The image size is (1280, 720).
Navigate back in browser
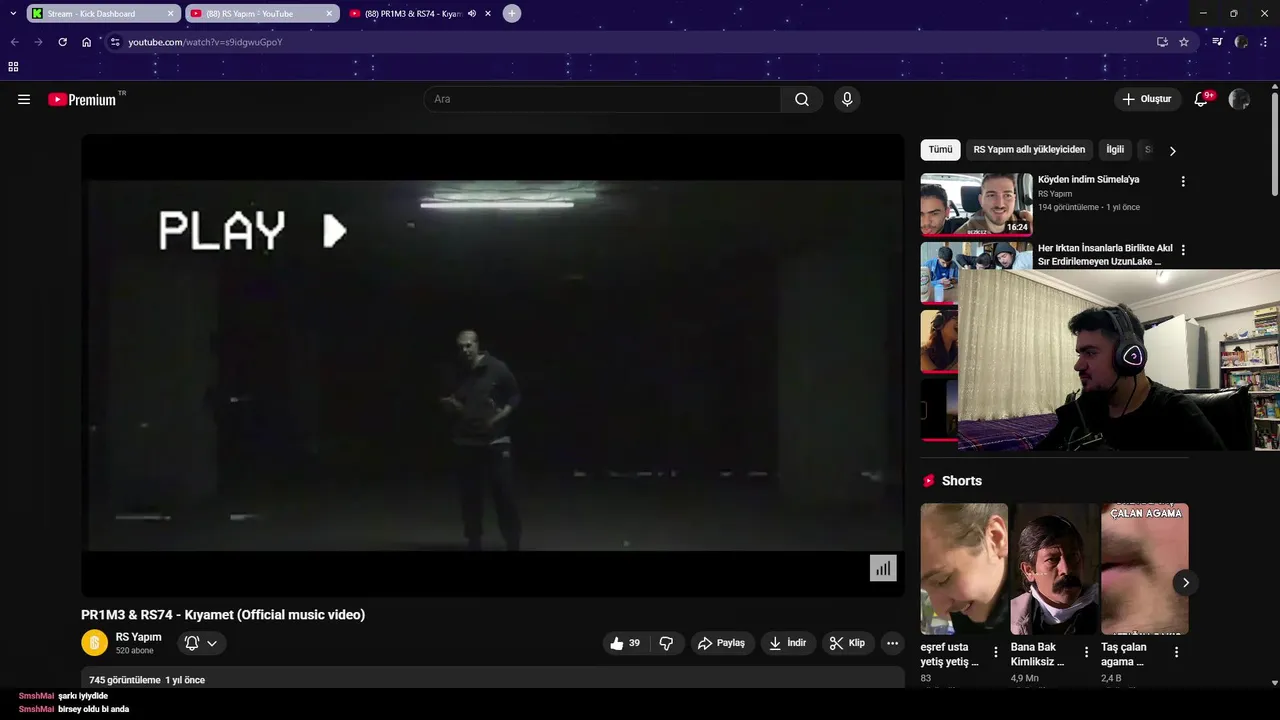[x=14, y=42]
